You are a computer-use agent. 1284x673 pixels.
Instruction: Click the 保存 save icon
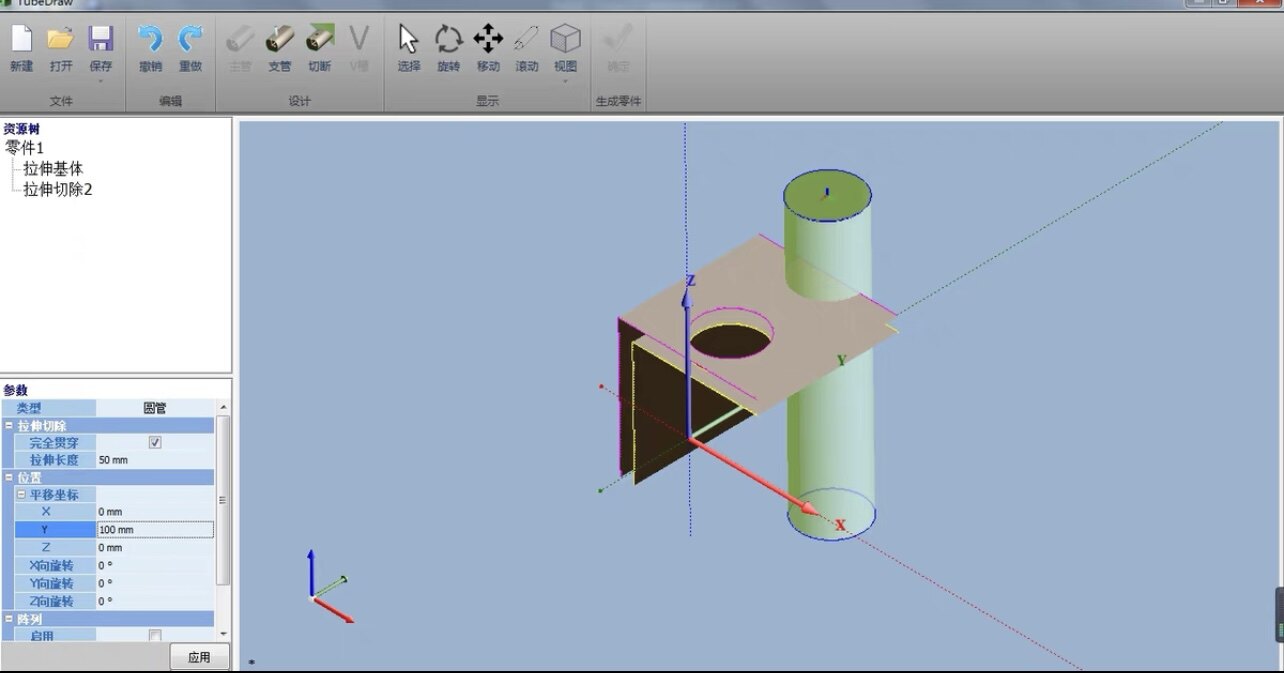[x=101, y=49]
